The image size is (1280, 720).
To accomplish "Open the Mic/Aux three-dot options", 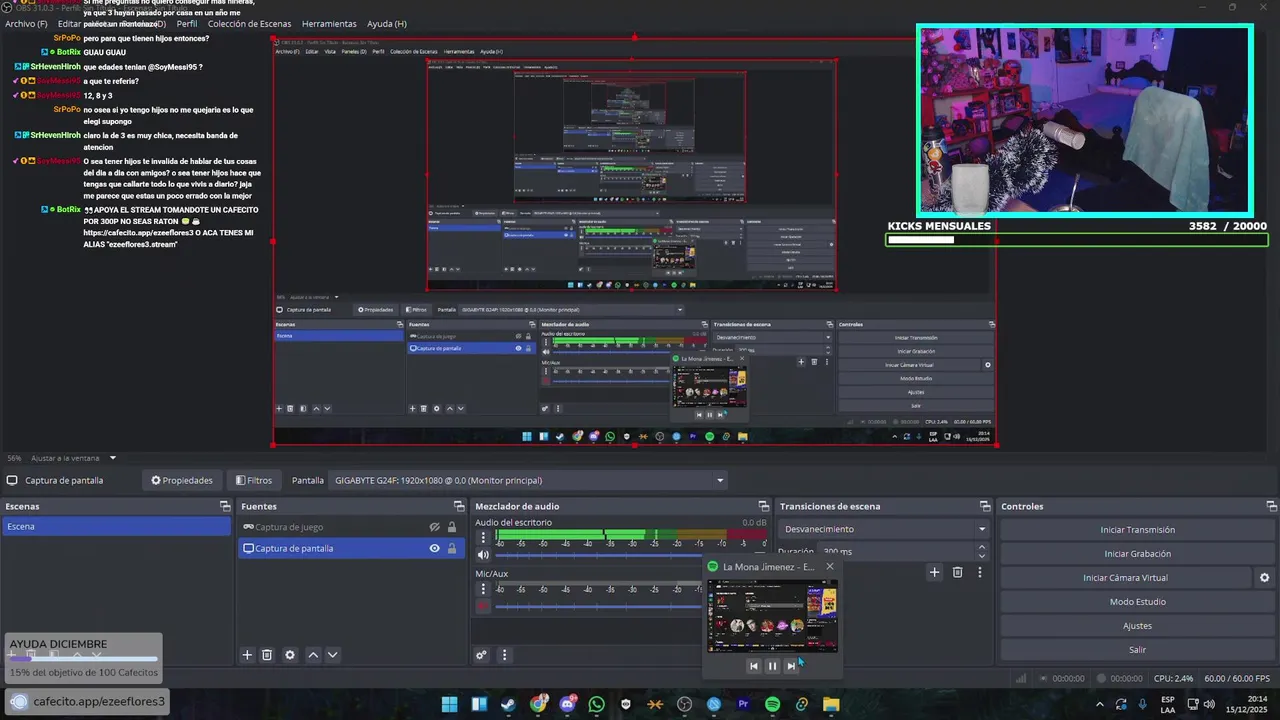I will coord(483,589).
